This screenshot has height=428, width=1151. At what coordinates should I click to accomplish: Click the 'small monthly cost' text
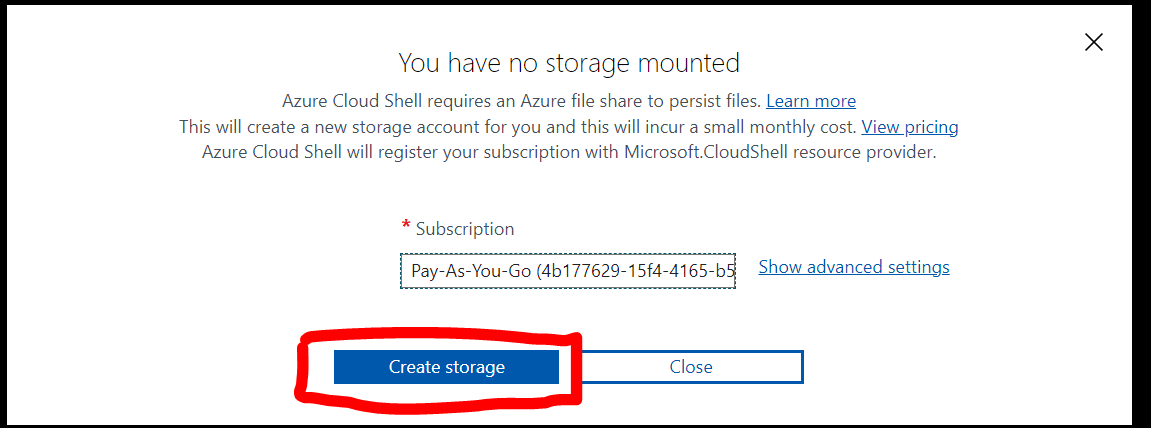[783, 127]
